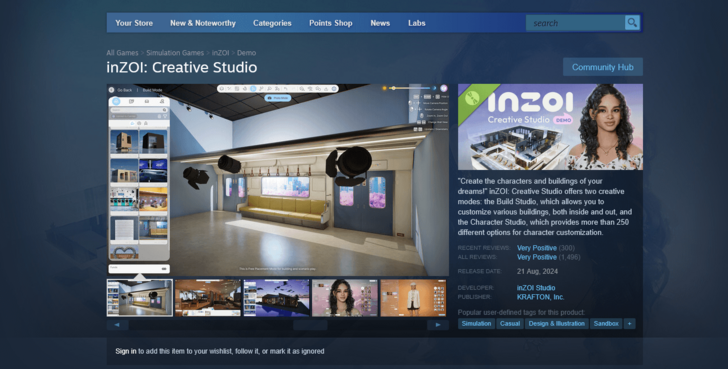Select the character outfit thumbnail
The image size is (728, 369).
[x=413, y=298]
